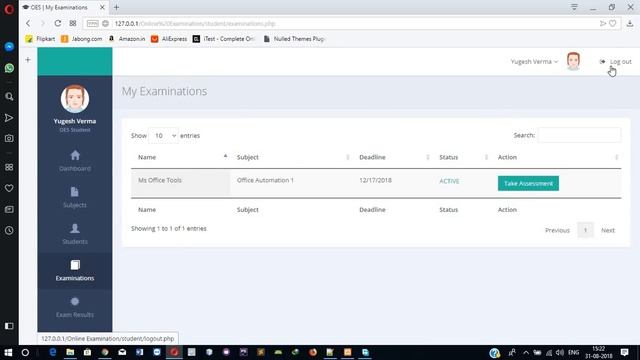Open Edge from the taskbar
640x360 pixels.
[53, 352]
